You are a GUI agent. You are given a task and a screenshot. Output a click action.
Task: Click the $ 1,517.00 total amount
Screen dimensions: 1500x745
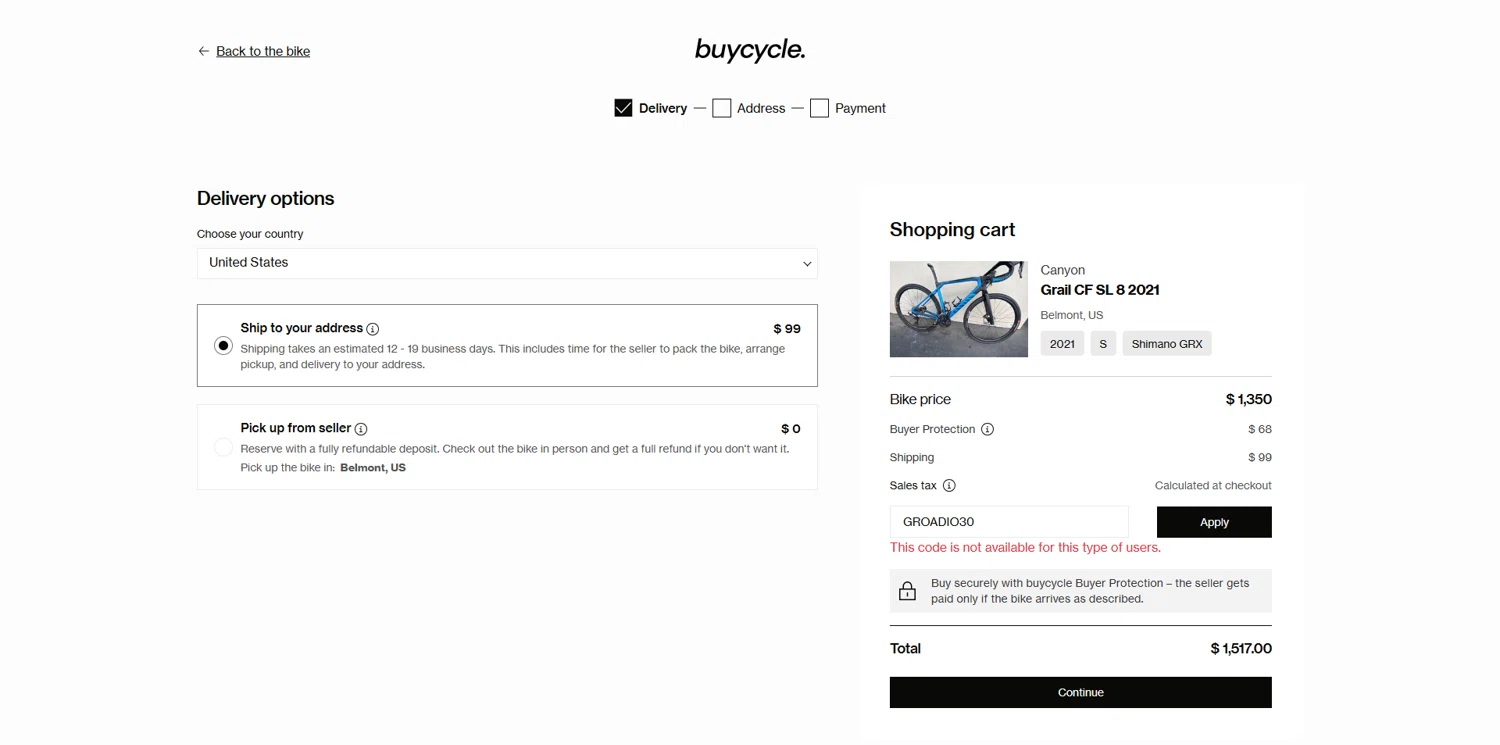click(x=1241, y=648)
